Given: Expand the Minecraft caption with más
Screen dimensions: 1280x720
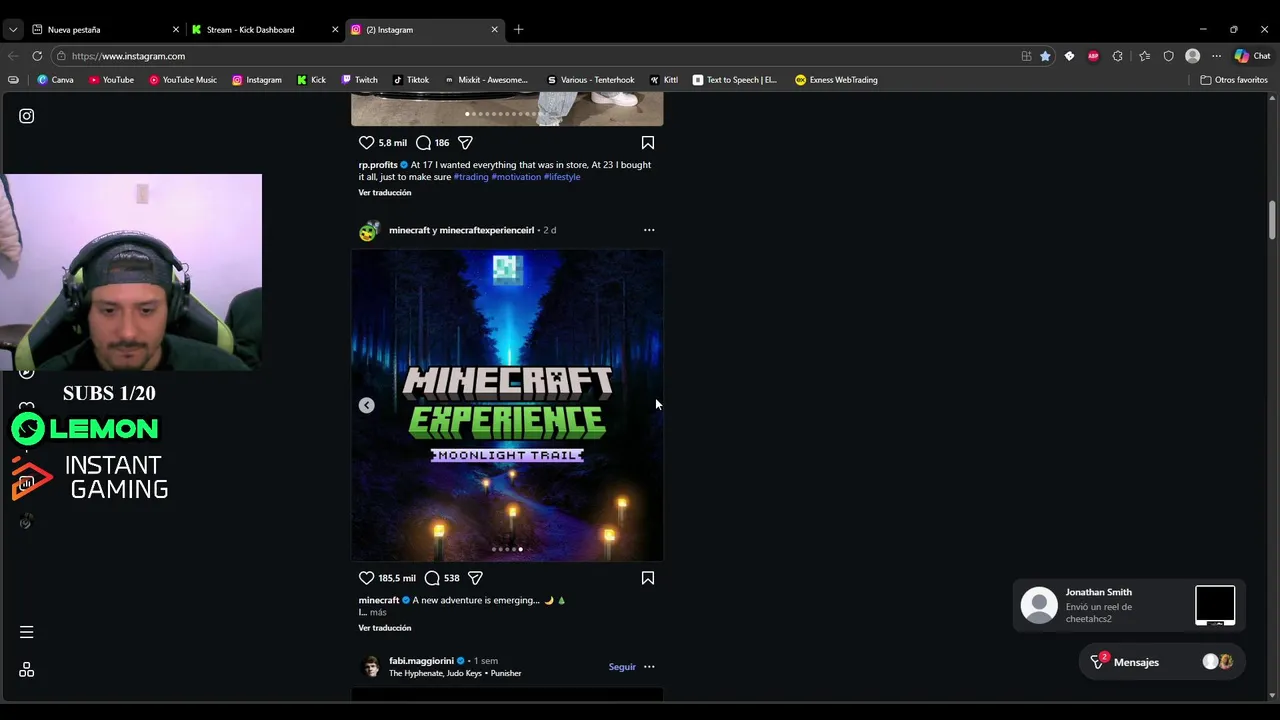Looking at the screenshot, I should (378, 612).
